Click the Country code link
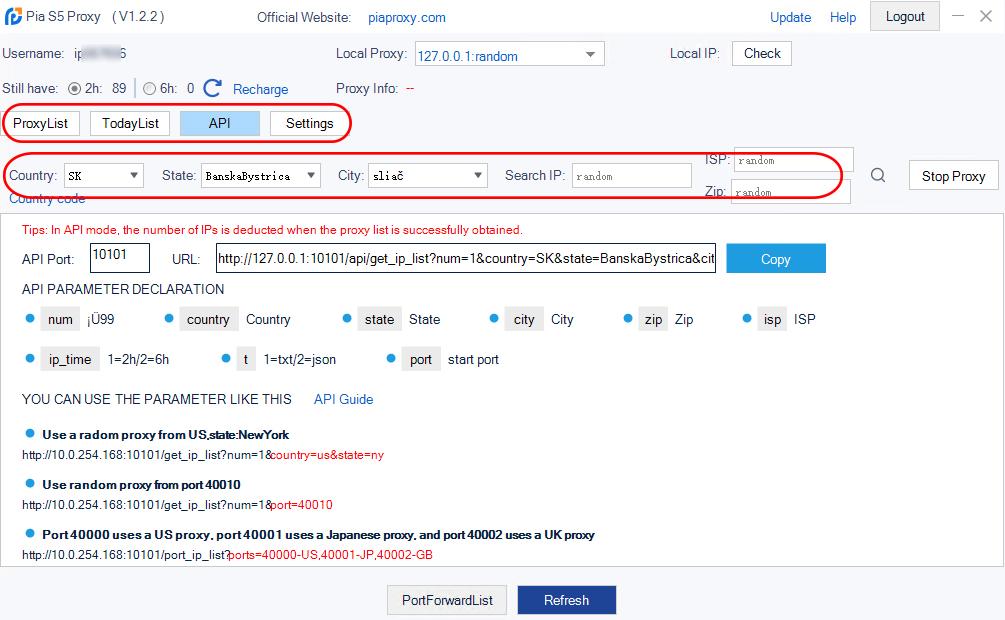This screenshot has width=1005, height=620. pyautogui.click(x=47, y=198)
